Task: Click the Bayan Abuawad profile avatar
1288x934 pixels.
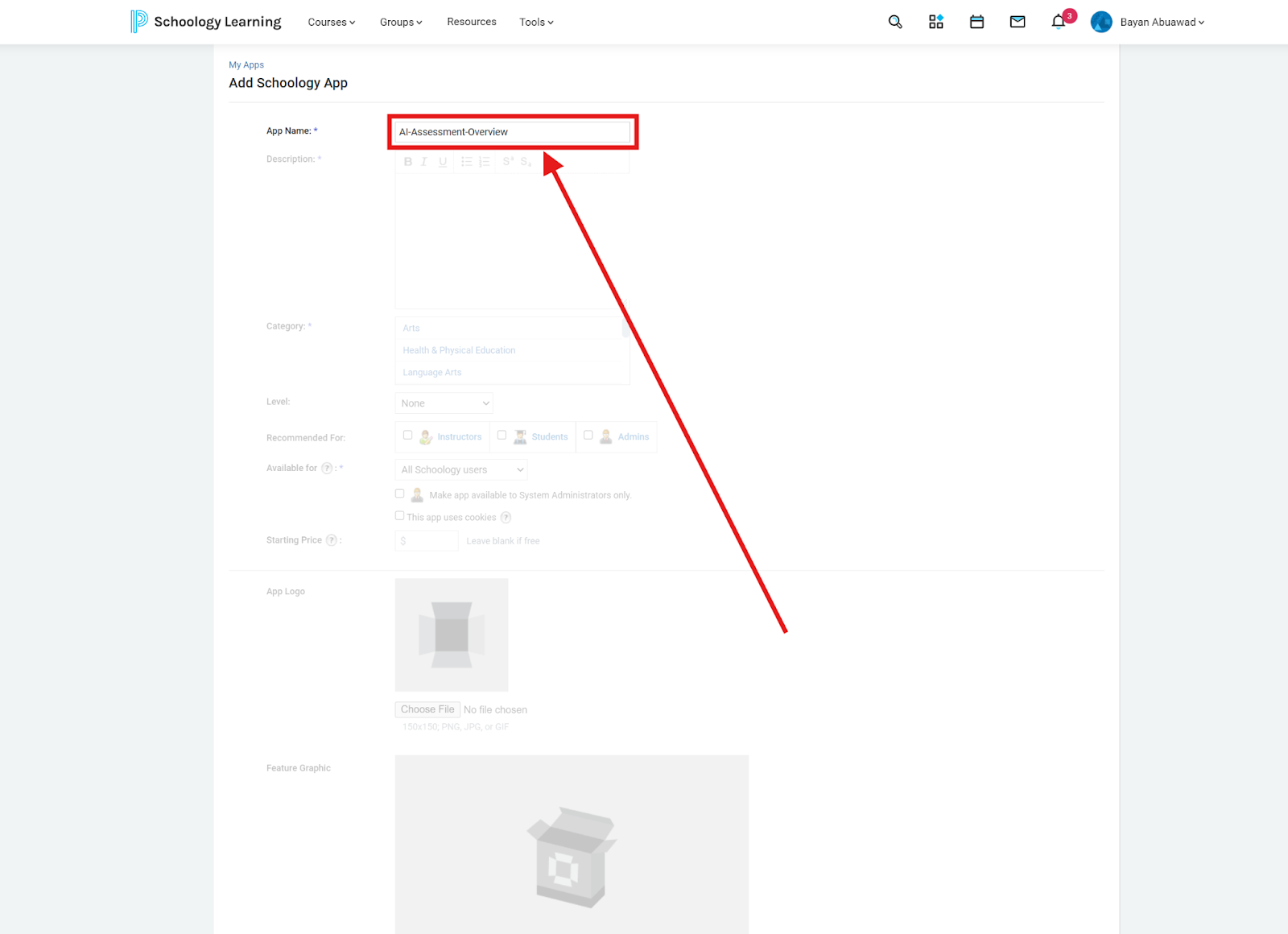Action: point(1101,22)
